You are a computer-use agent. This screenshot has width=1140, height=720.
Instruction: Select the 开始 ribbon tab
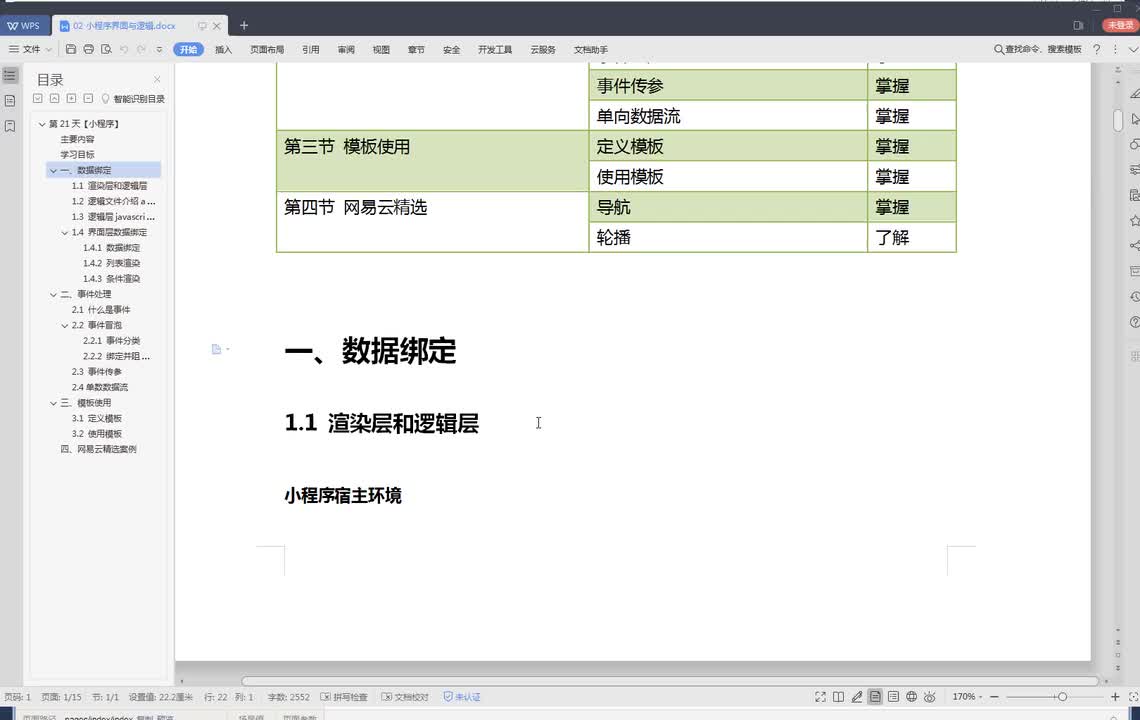188,49
